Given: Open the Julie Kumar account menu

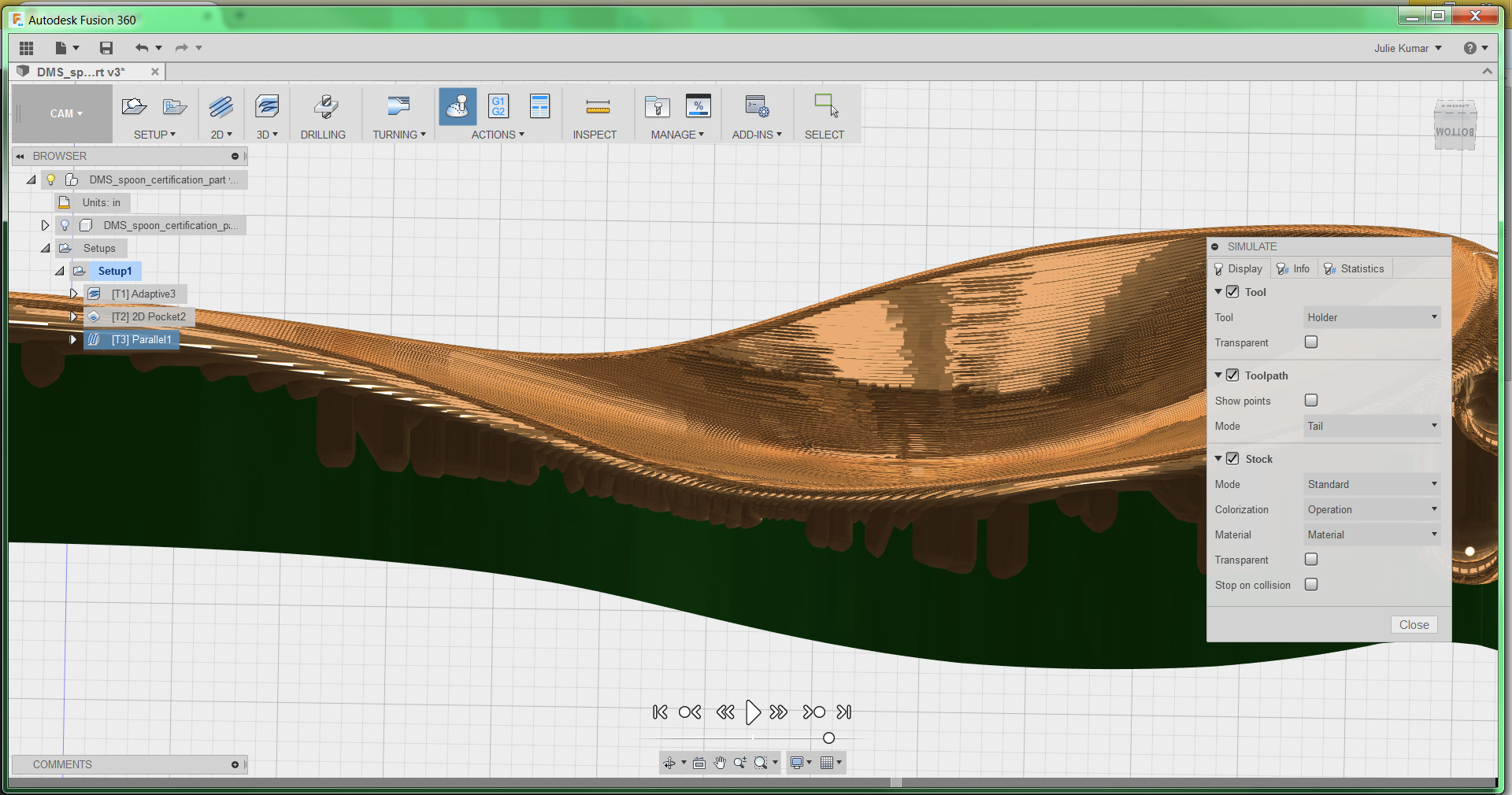Looking at the screenshot, I should (1408, 48).
